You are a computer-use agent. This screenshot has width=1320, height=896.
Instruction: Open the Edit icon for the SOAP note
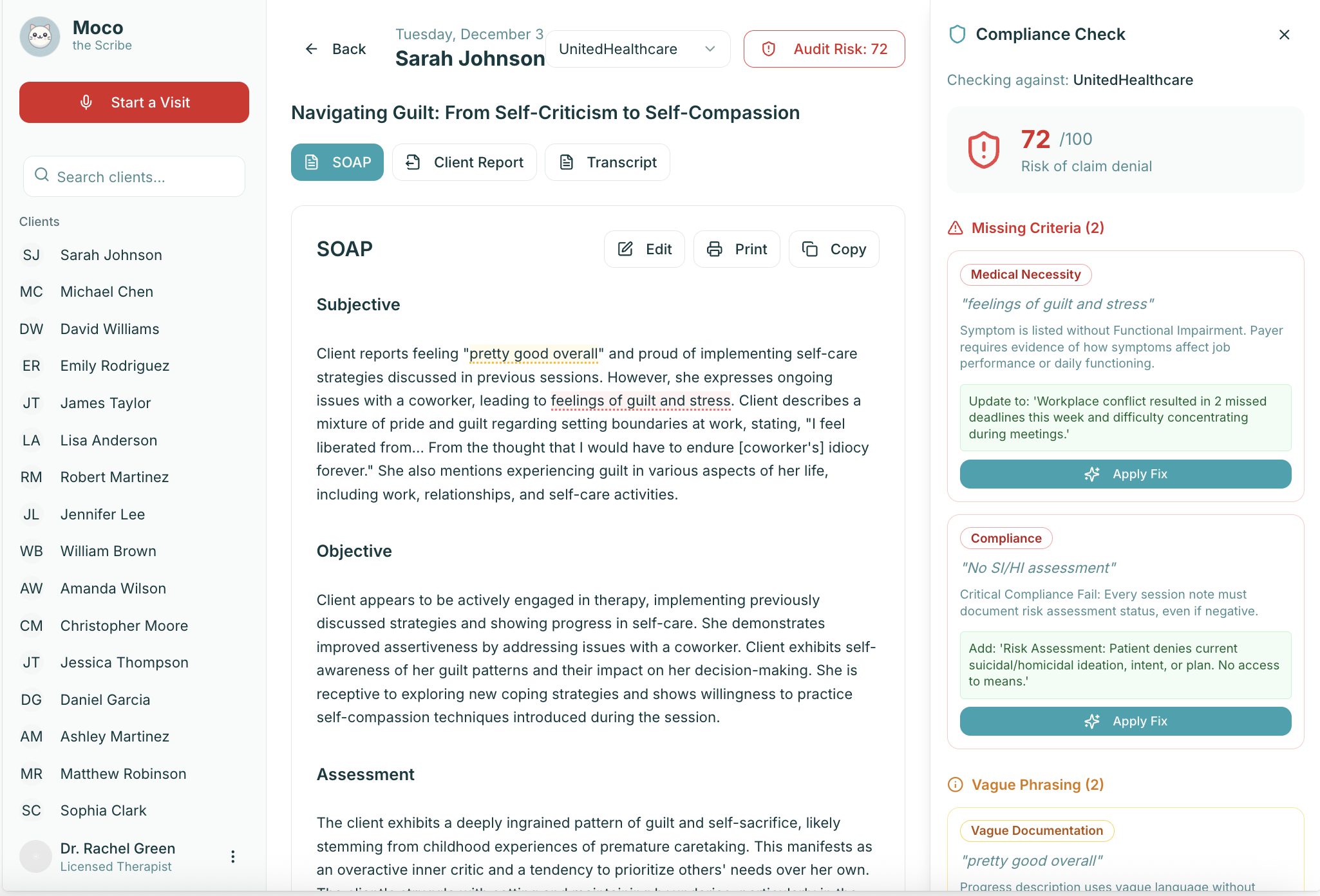[625, 249]
